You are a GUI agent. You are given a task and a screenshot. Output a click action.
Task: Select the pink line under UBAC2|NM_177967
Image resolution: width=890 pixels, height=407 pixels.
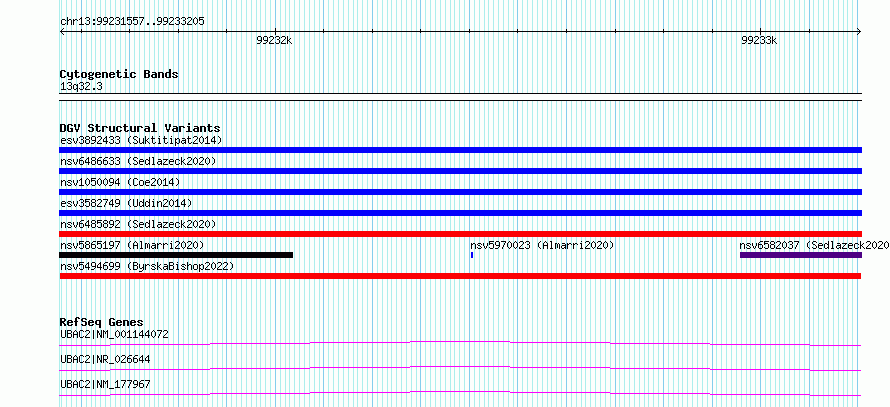tap(460, 393)
